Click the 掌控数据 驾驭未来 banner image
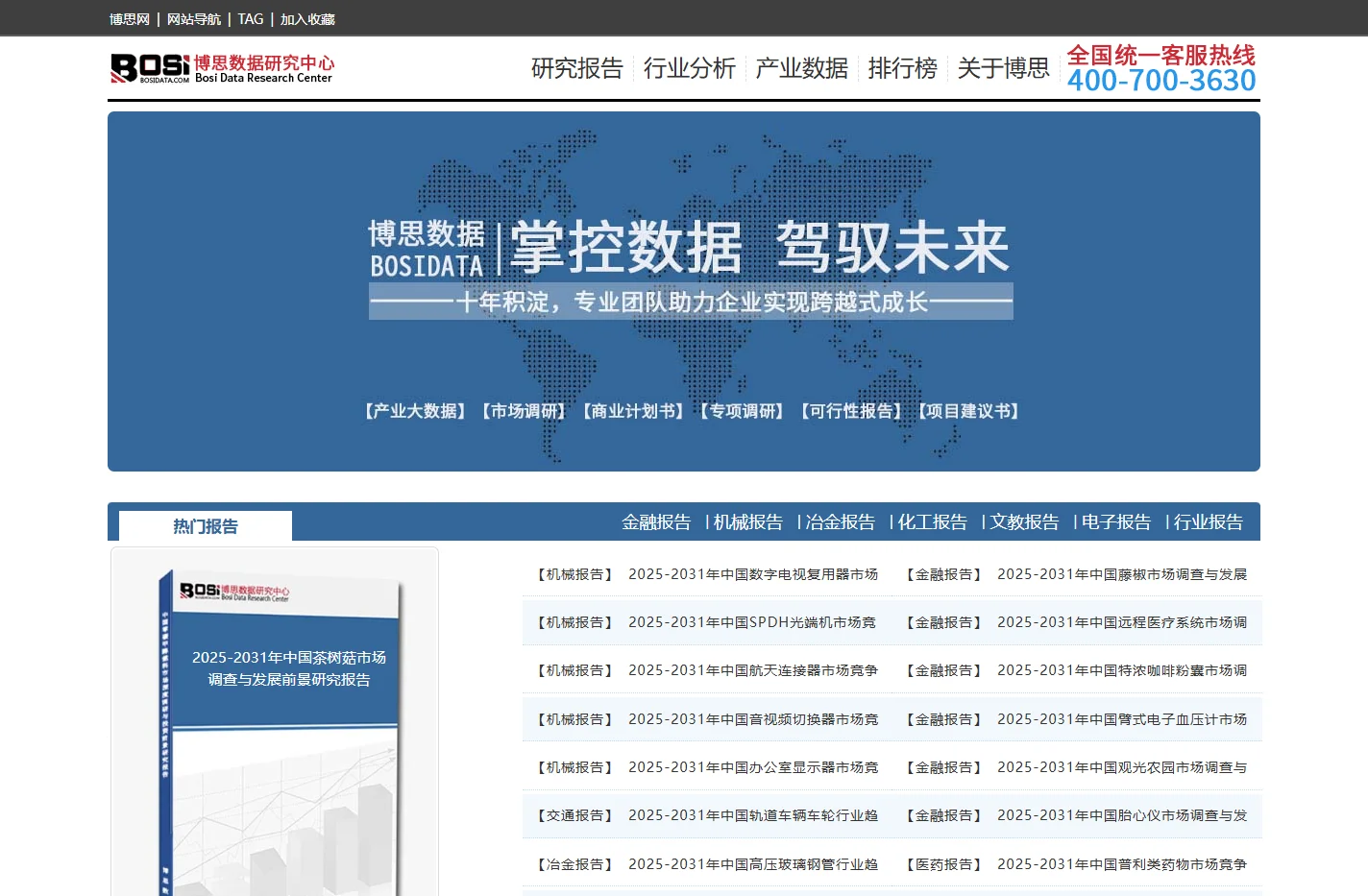The width and height of the screenshot is (1368, 896). click(x=684, y=291)
